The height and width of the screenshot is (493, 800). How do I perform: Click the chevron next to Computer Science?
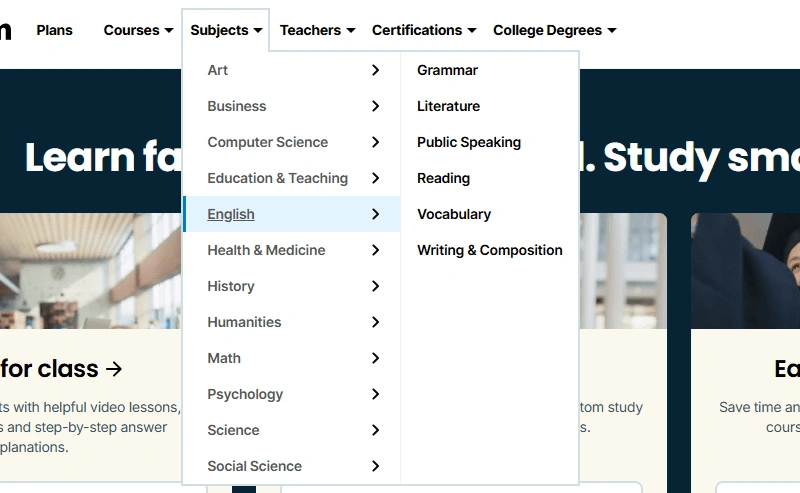[x=375, y=142]
